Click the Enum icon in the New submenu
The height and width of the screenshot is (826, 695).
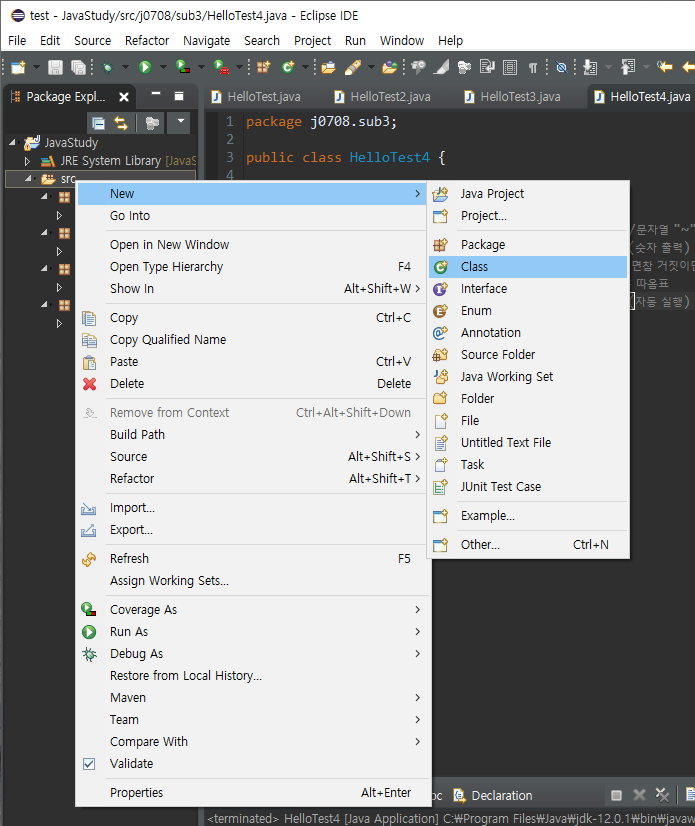[441, 311]
